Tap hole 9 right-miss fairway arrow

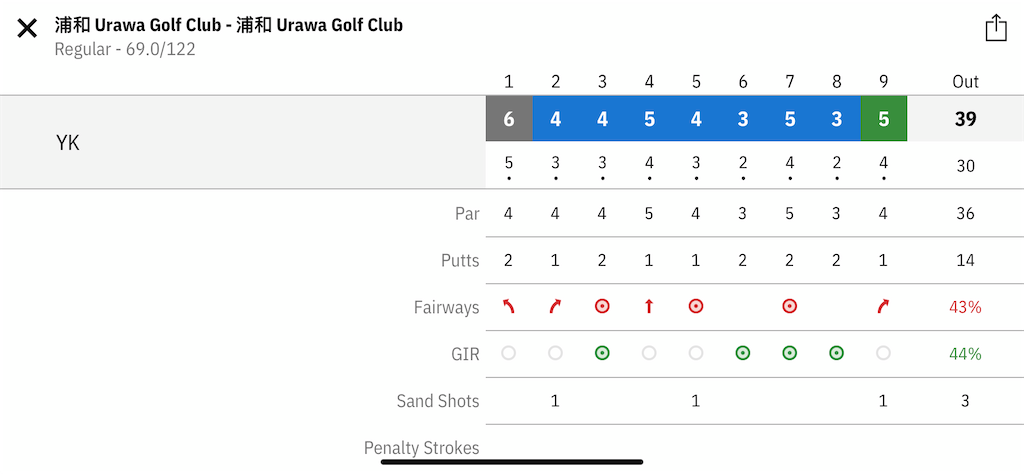point(884,306)
